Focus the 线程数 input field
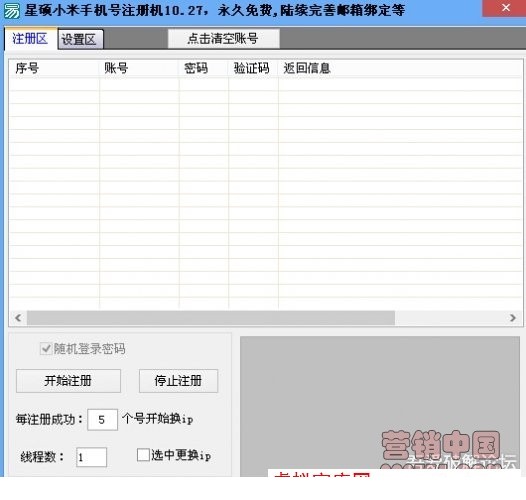The width and height of the screenshot is (526, 500). click(92, 457)
